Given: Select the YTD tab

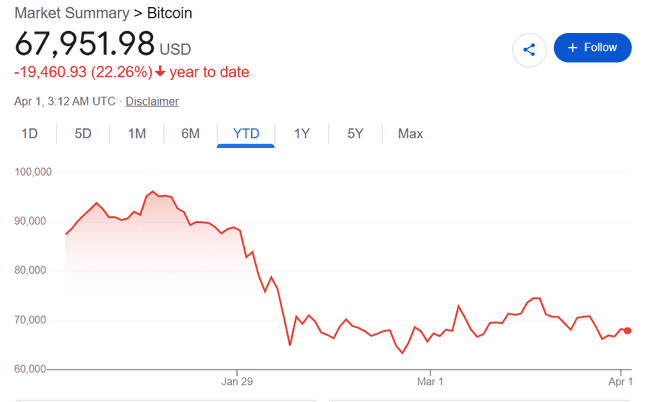Looking at the screenshot, I should [x=245, y=133].
